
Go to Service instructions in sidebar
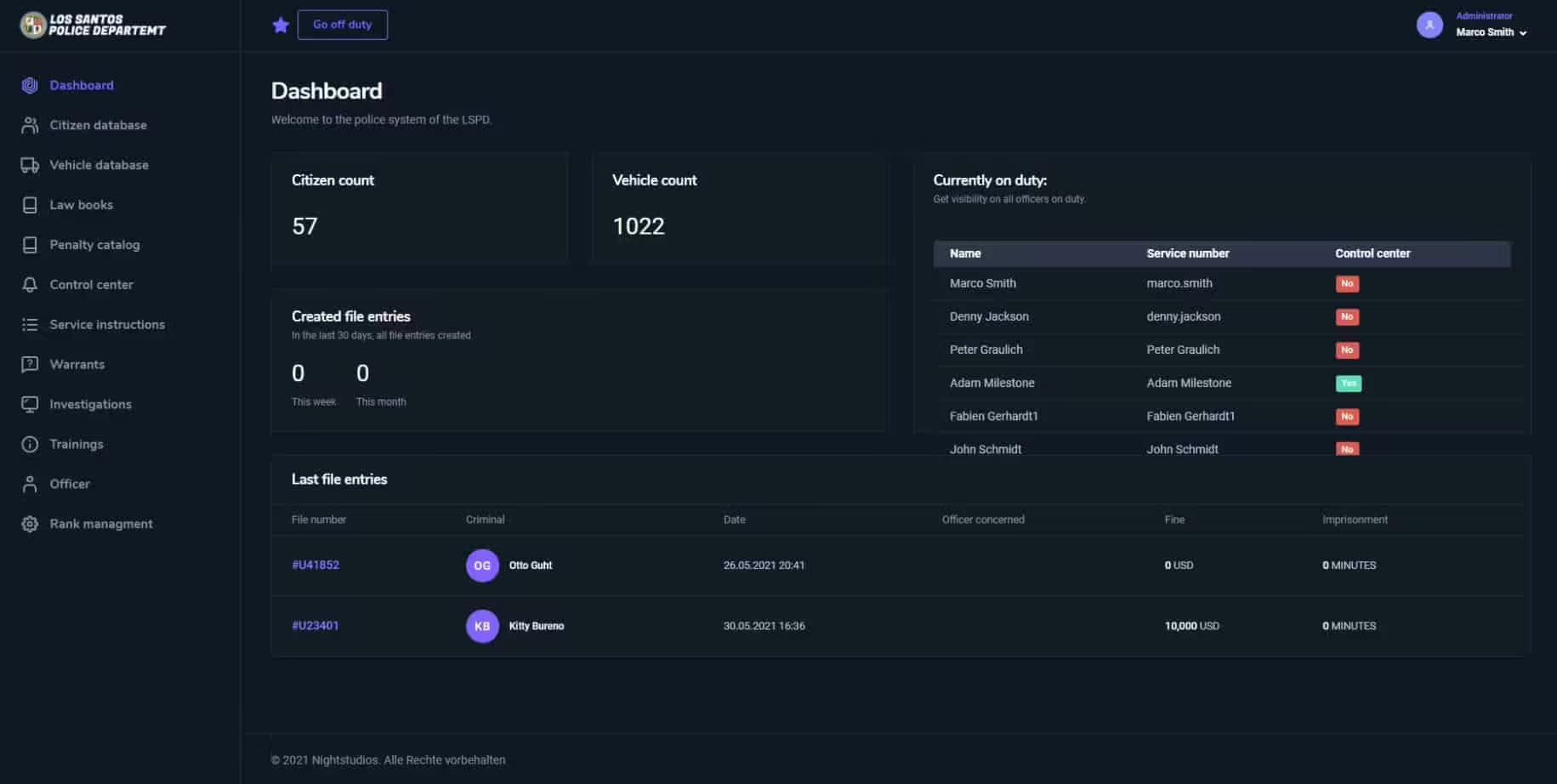point(107,325)
